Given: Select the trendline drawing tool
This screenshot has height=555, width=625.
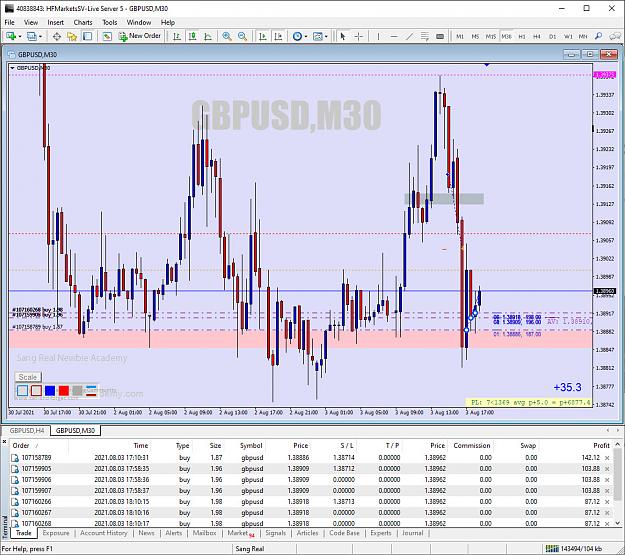Looking at the screenshot, I should (409, 36).
